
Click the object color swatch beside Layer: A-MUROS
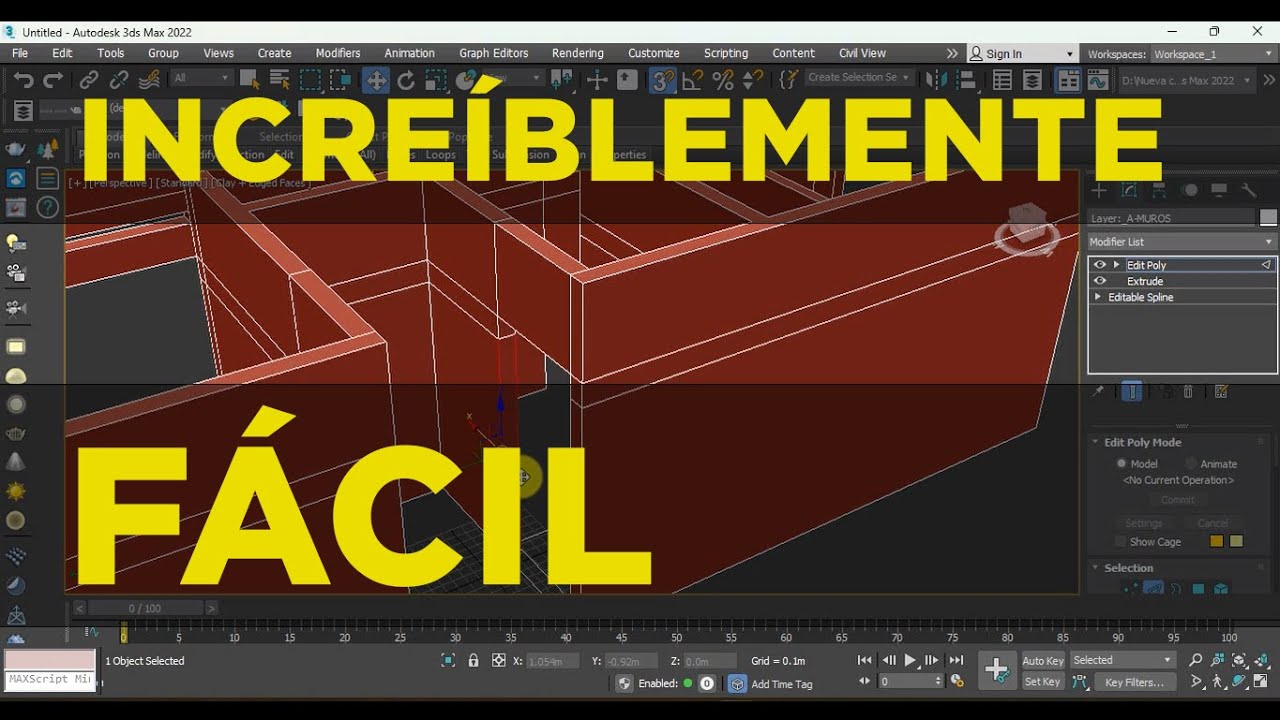(x=1268, y=217)
